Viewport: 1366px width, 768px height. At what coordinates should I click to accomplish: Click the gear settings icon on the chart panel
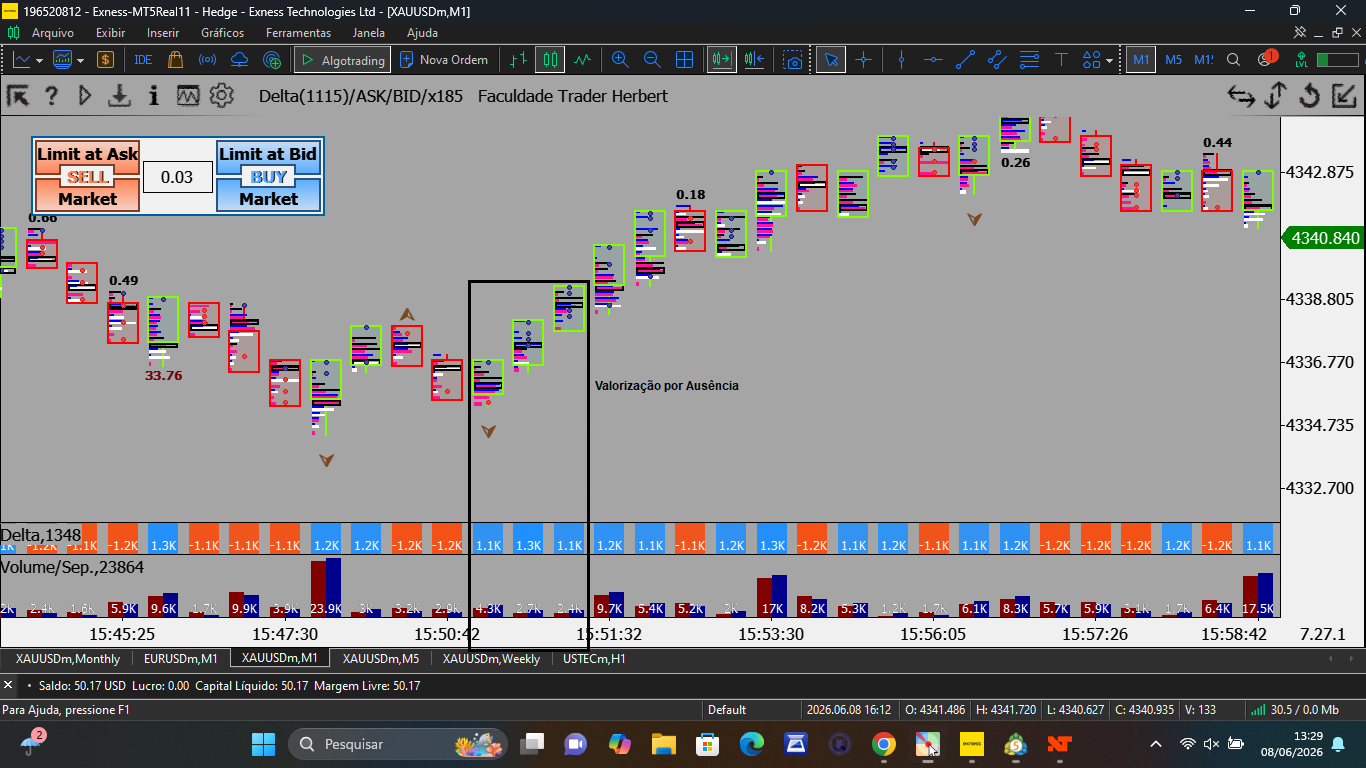pyautogui.click(x=222, y=96)
